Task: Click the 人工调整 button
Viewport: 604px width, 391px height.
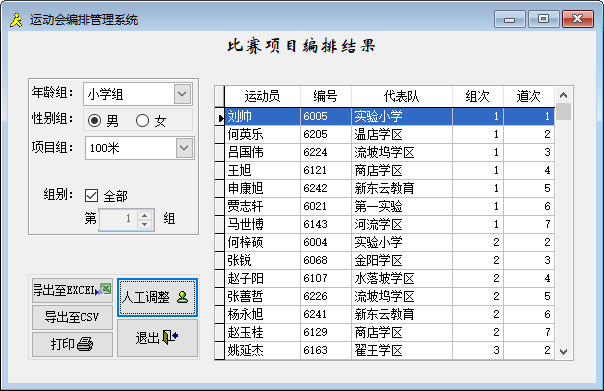Action: click(x=158, y=297)
